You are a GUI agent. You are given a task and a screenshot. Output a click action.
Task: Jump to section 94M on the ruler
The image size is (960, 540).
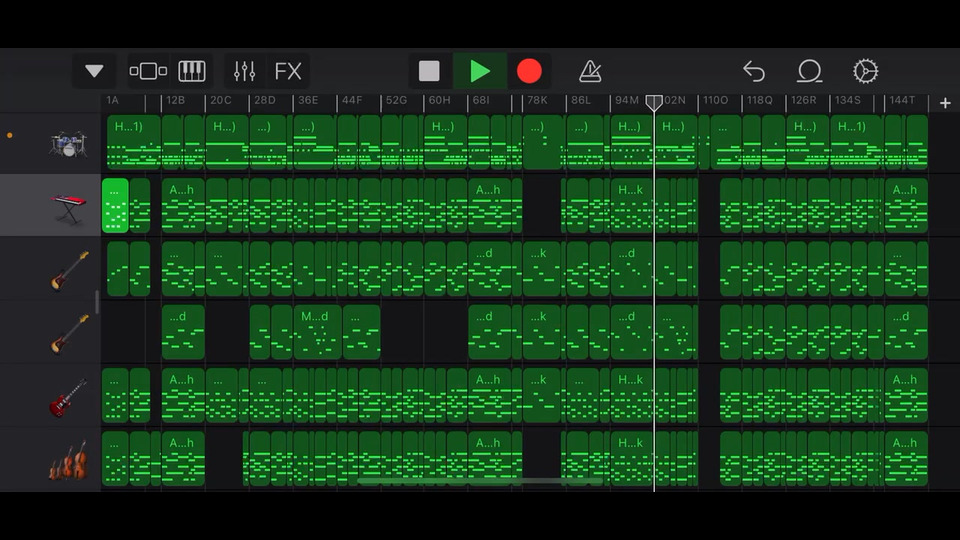coord(627,100)
